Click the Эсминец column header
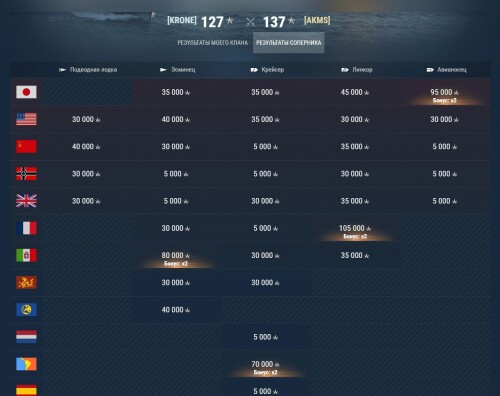Image resolution: width=500 pixels, height=396 pixels. click(178, 70)
